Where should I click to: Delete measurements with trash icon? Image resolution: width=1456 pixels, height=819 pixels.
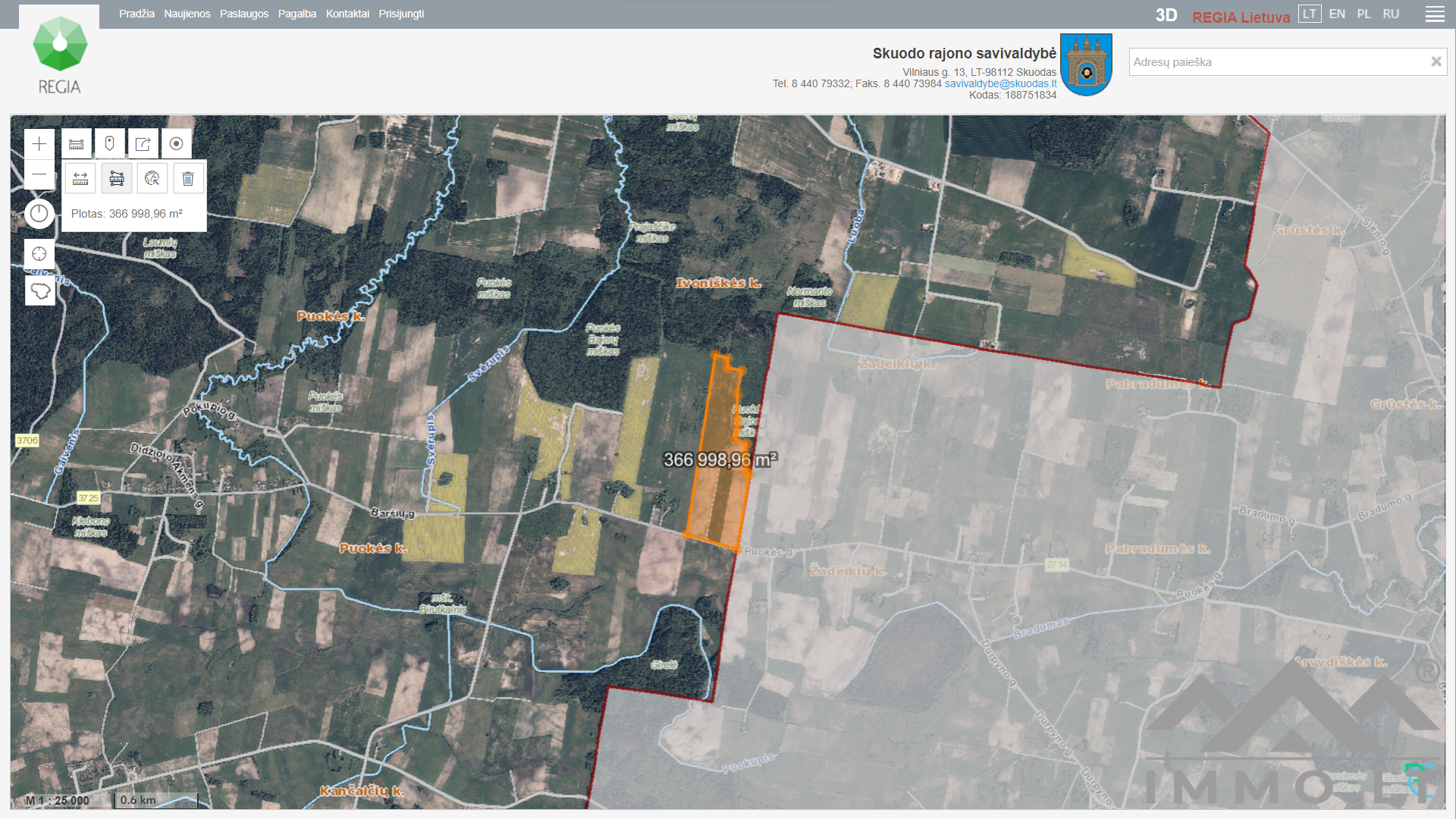click(x=188, y=178)
